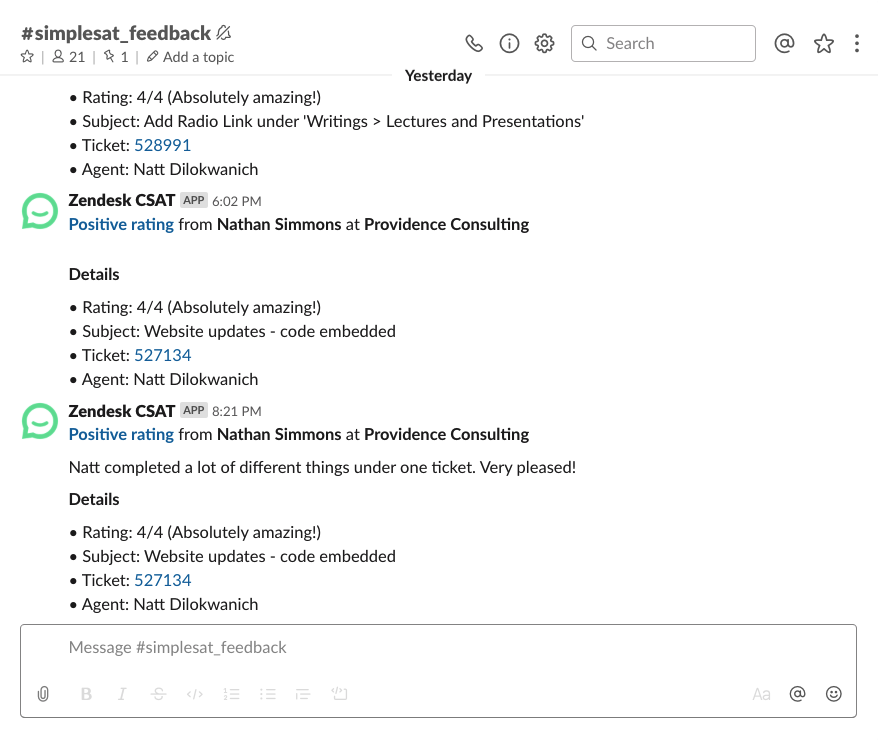Click Zendesk CSAT sender name at 8:21 PM
This screenshot has width=878, height=741.
coord(122,411)
